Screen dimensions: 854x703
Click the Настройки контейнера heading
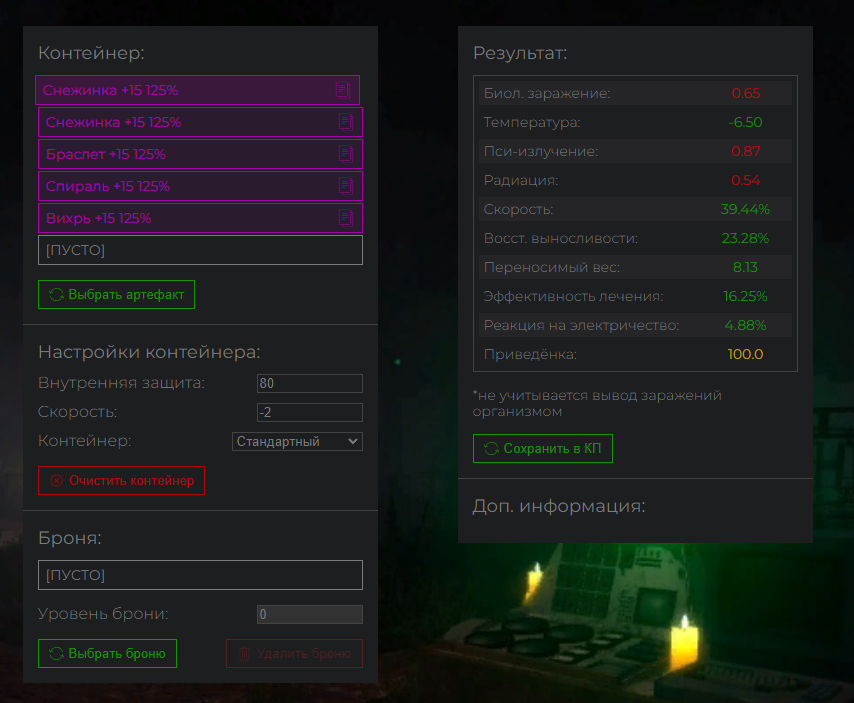pyautogui.click(x=149, y=352)
